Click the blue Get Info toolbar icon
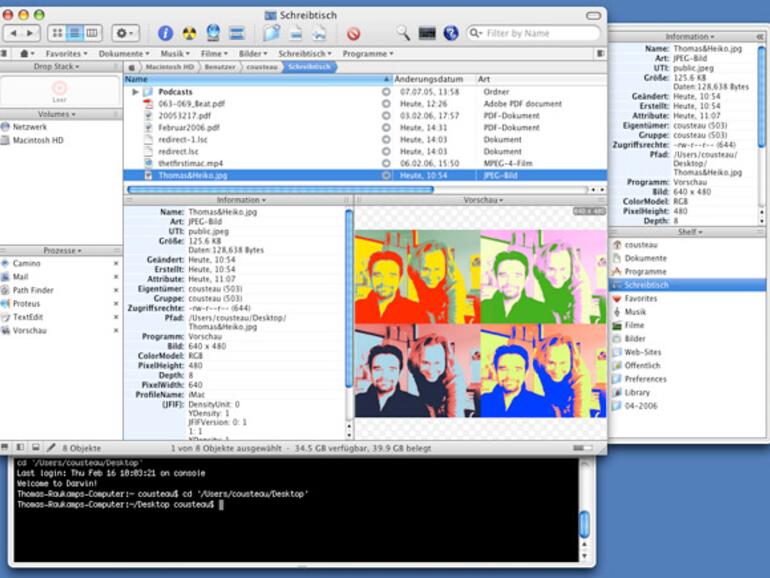The width and height of the screenshot is (770, 578). click(166, 33)
